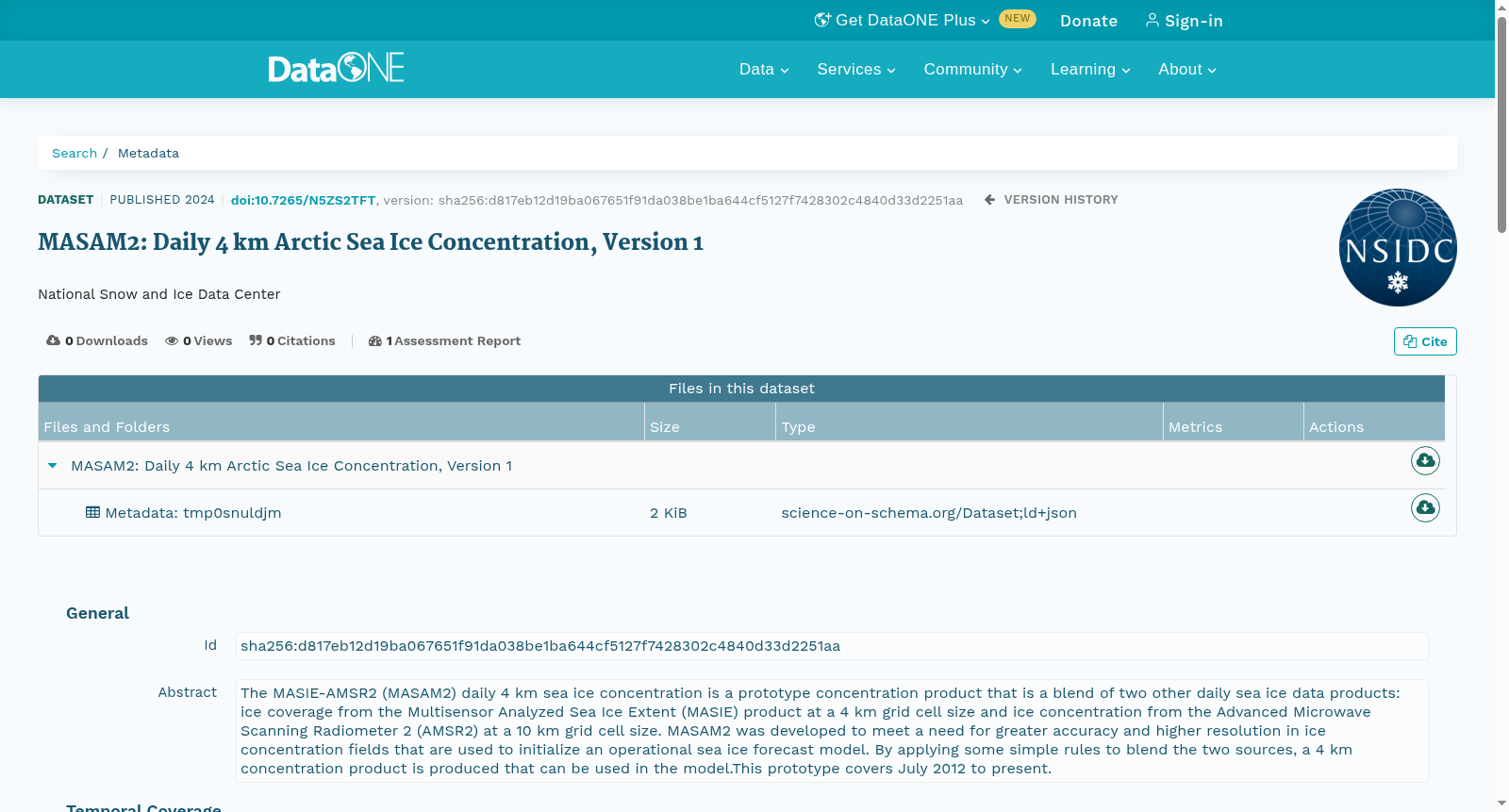Click the Actions column header
1509x812 pixels.
pos(1374,423)
